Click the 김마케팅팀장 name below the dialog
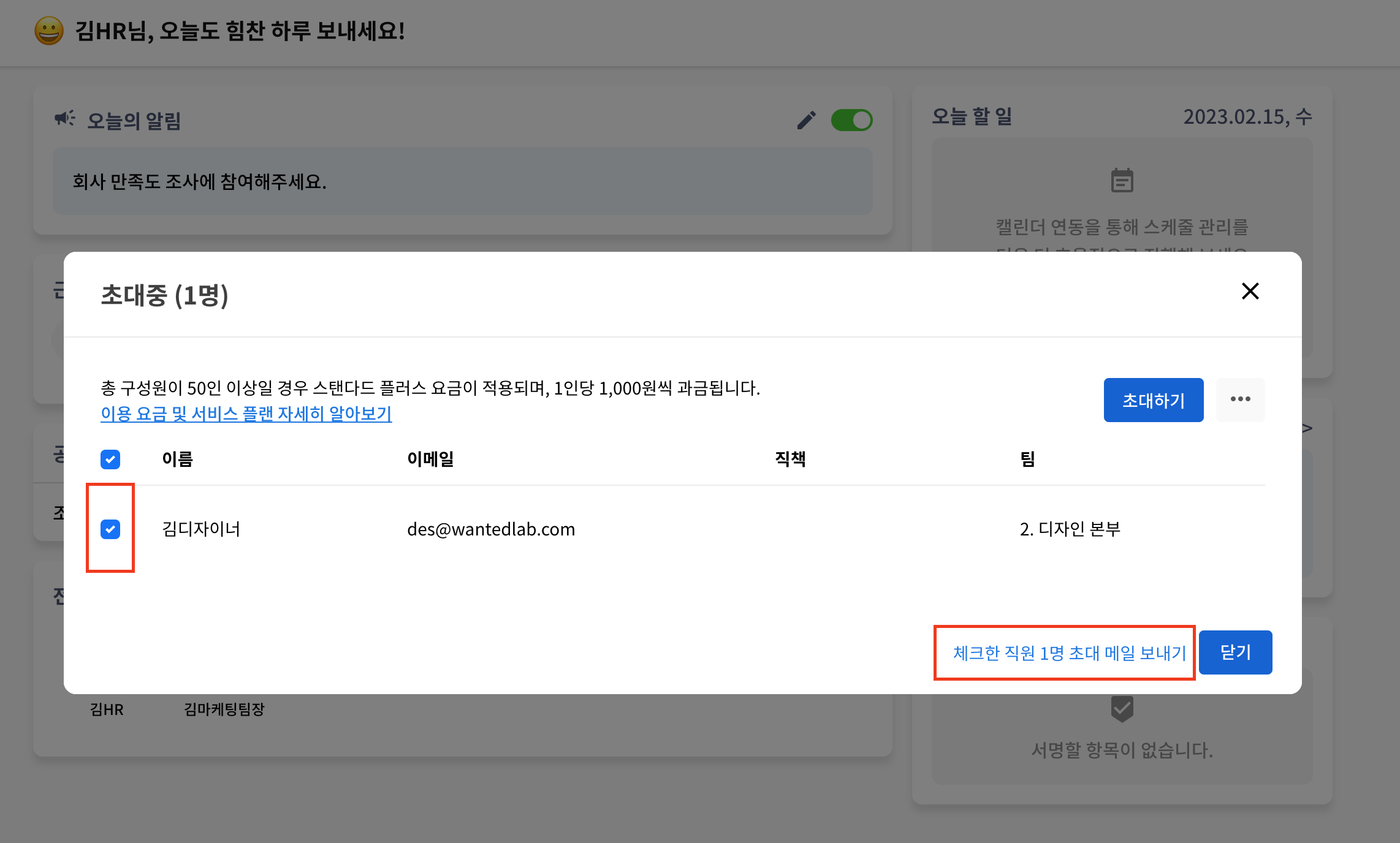Image resolution: width=1400 pixels, height=843 pixels. [x=224, y=709]
